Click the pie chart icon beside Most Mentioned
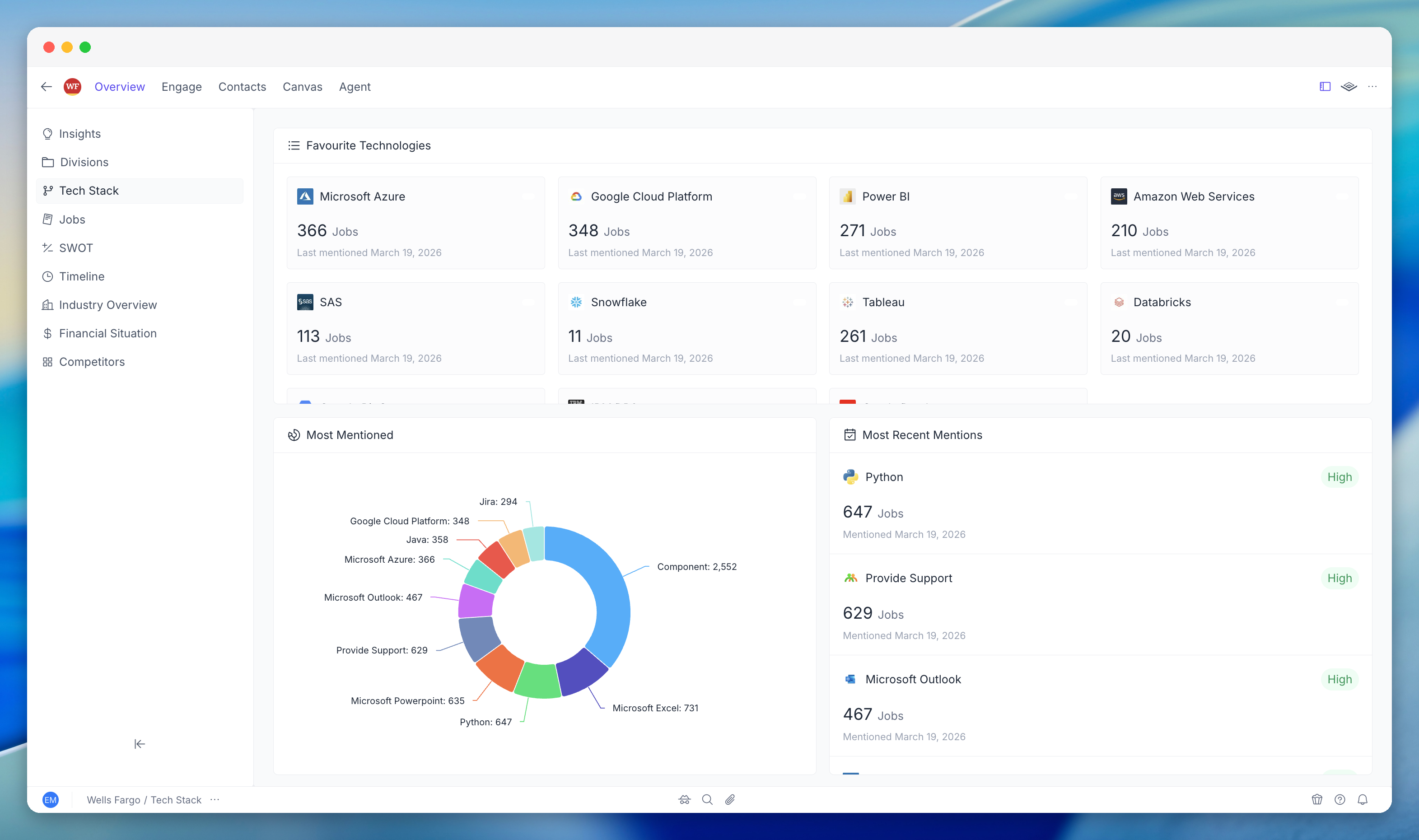 [x=294, y=435]
